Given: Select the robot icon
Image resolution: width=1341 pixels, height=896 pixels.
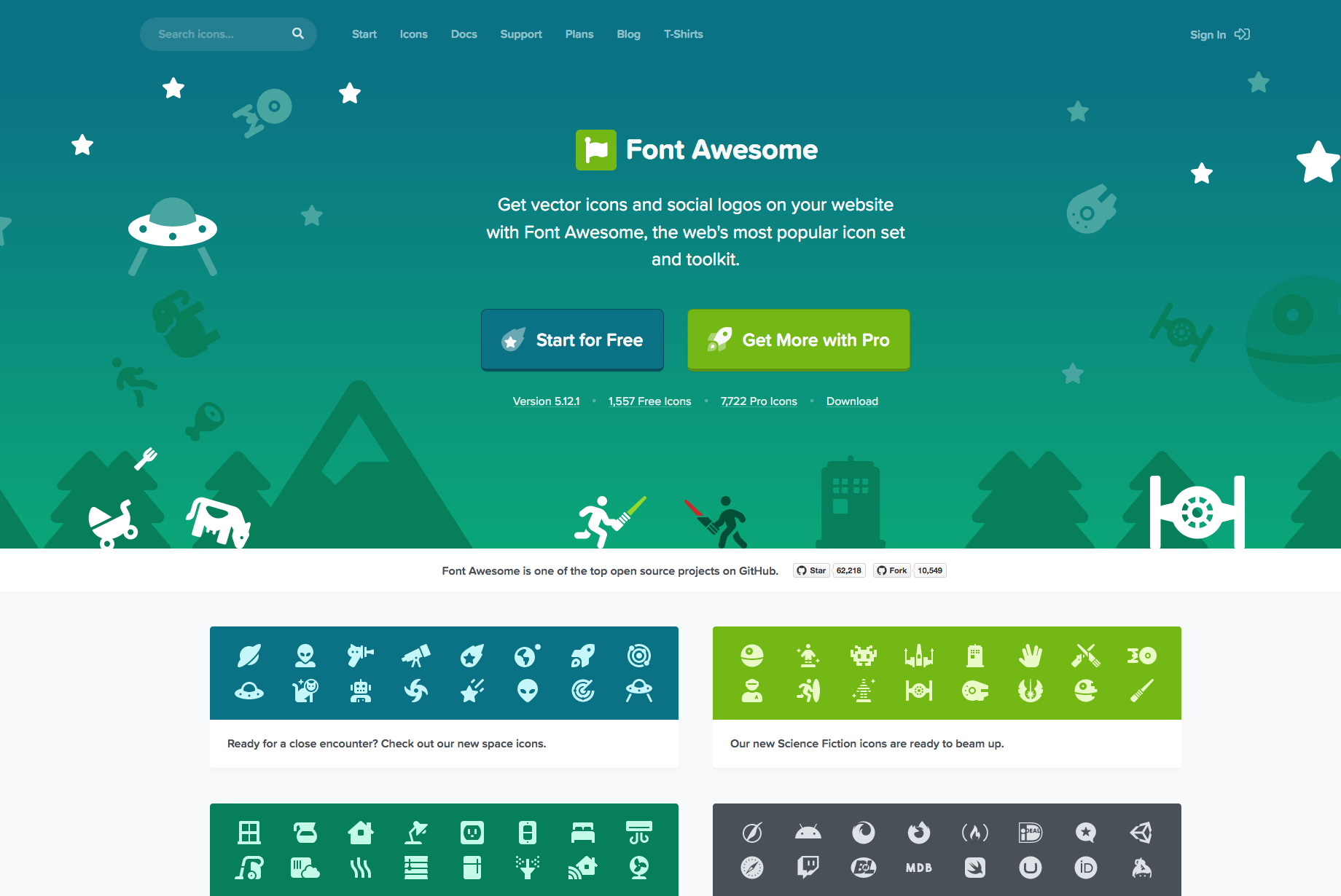Looking at the screenshot, I should 361,690.
